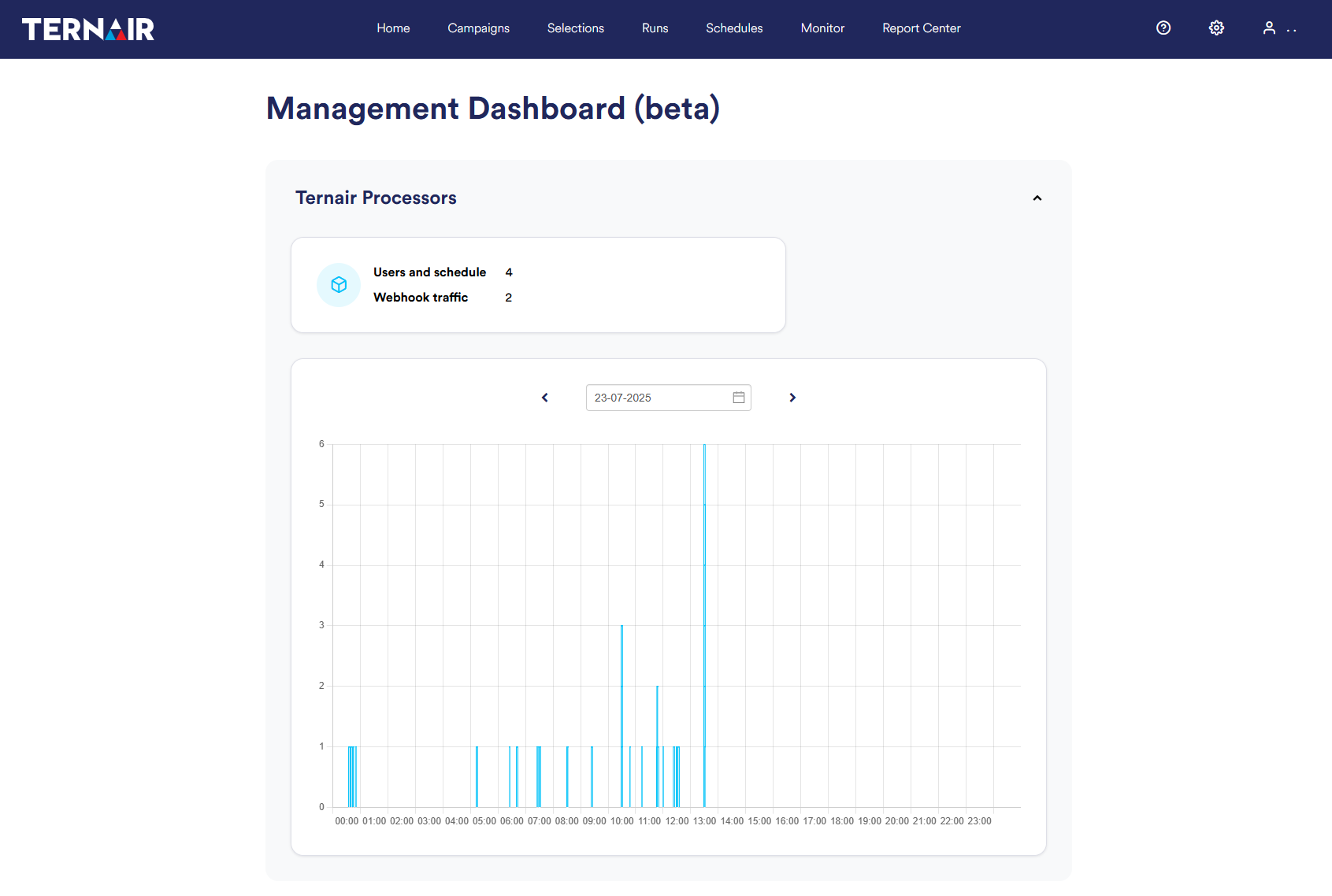Open the help question mark icon
Image resolution: width=1332 pixels, height=896 pixels.
[1163, 28]
